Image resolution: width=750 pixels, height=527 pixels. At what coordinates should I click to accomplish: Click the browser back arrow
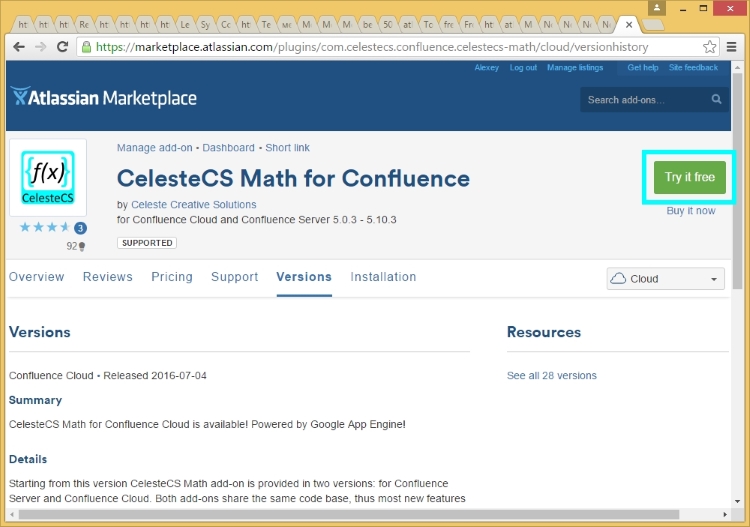coord(19,47)
